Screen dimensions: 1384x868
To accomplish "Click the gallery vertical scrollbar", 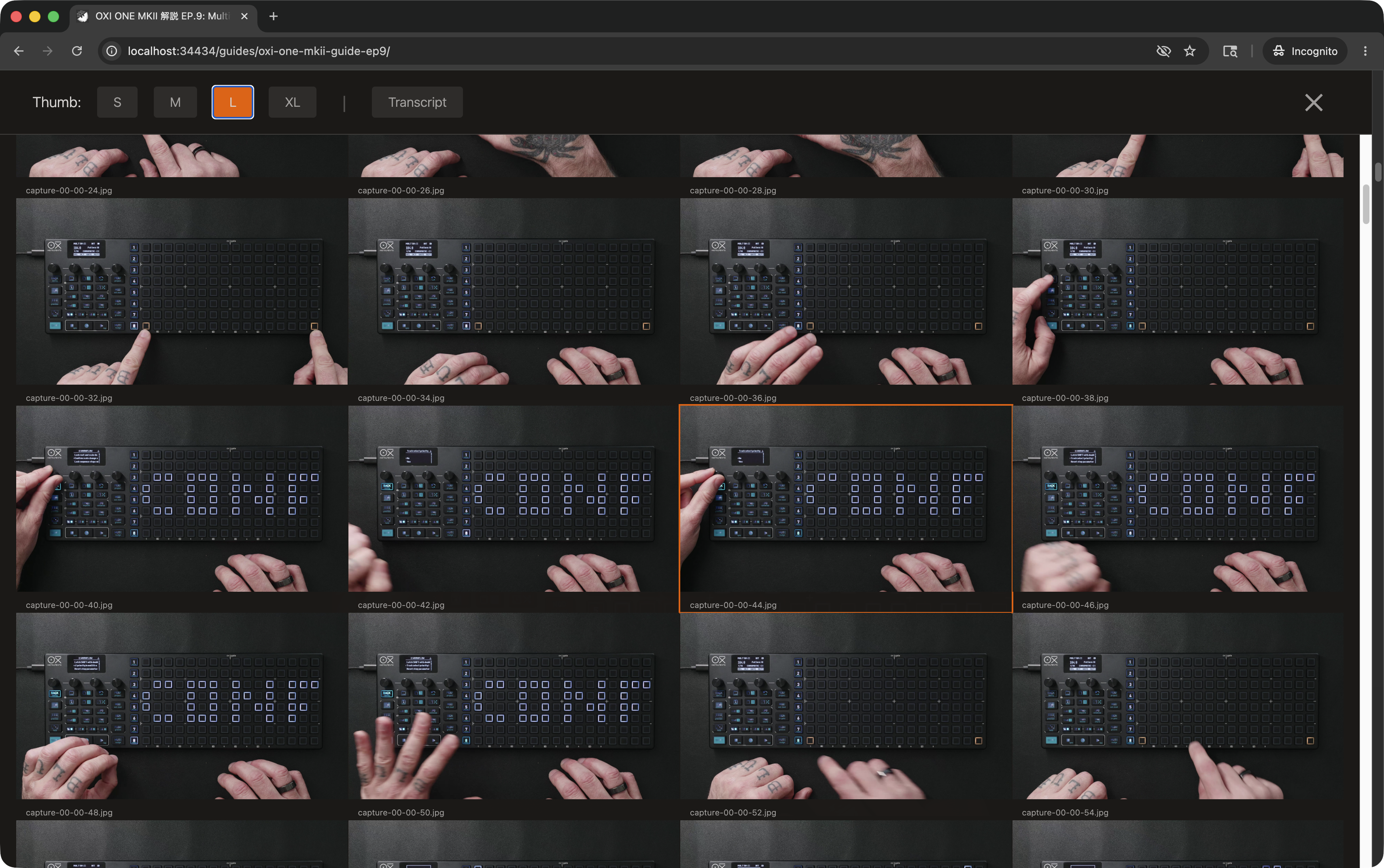I will point(1366,204).
